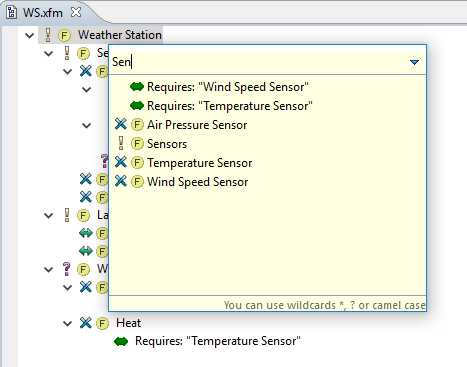Open the search field dropdown arrow
This screenshot has height=367, width=467.
coord(414,62)
